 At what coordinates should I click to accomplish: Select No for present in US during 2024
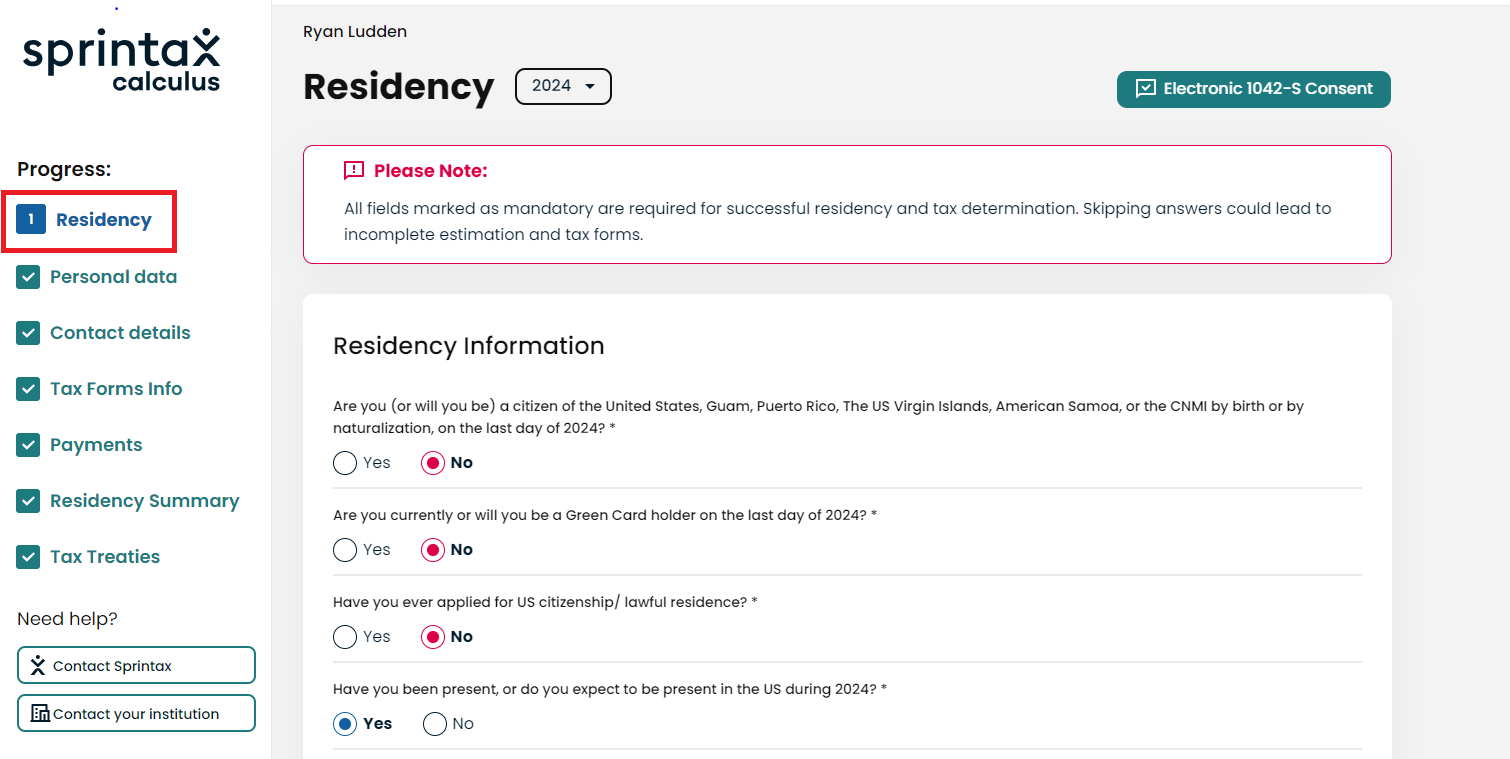(435, 724)
